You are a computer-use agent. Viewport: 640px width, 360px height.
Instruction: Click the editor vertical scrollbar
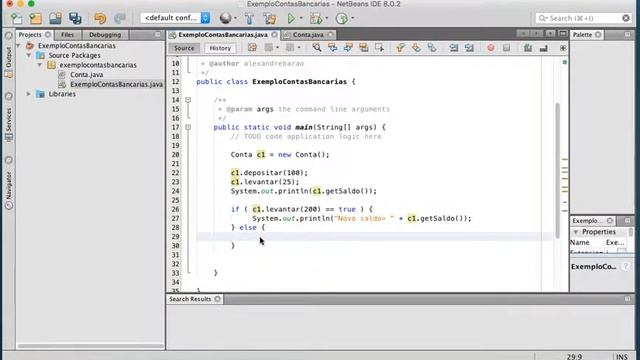(x=558, y=171)
